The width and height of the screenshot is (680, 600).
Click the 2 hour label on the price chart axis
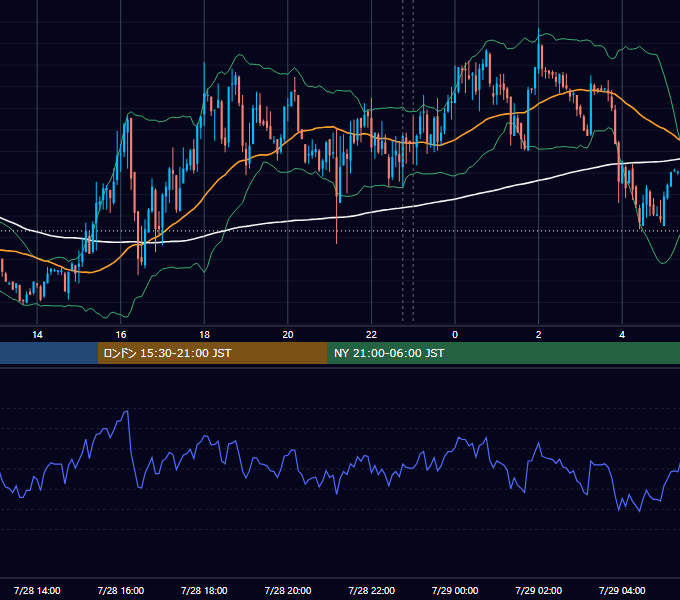pos(539,335)
